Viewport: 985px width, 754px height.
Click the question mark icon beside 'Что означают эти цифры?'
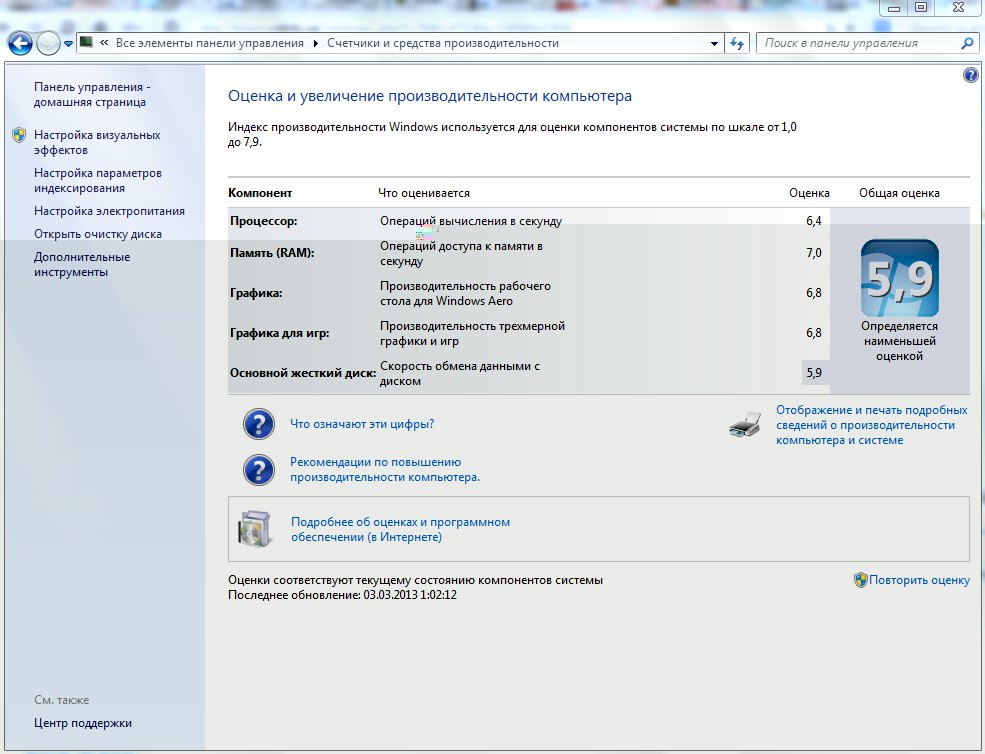point(259,424)
